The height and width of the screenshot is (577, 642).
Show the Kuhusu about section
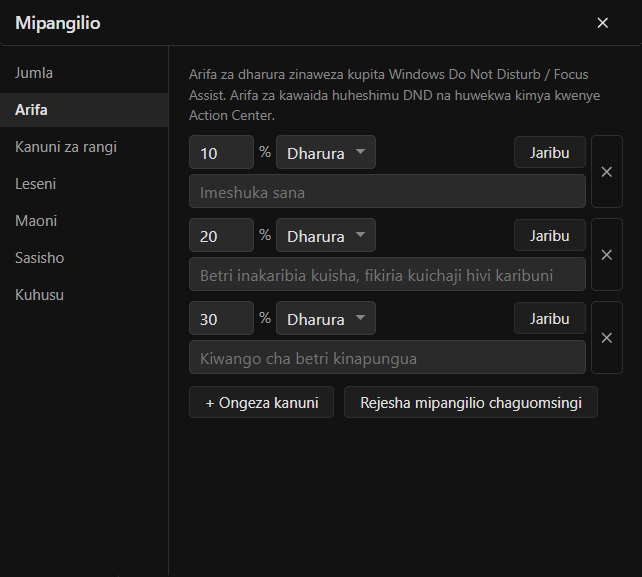[84, 295]
